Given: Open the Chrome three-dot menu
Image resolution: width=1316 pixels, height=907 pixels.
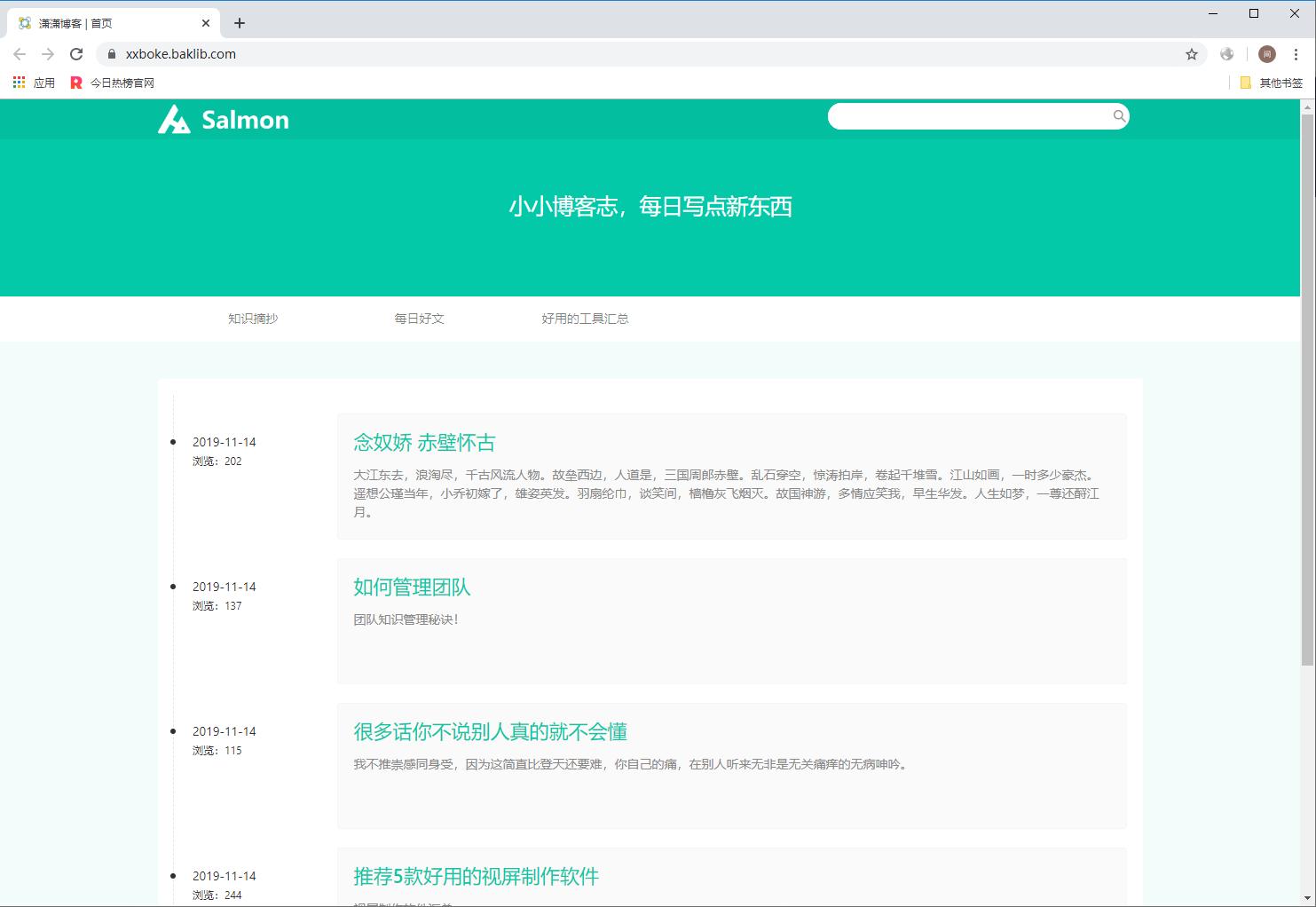Looking at the screenshot, I should click(x=1296, y=54).
